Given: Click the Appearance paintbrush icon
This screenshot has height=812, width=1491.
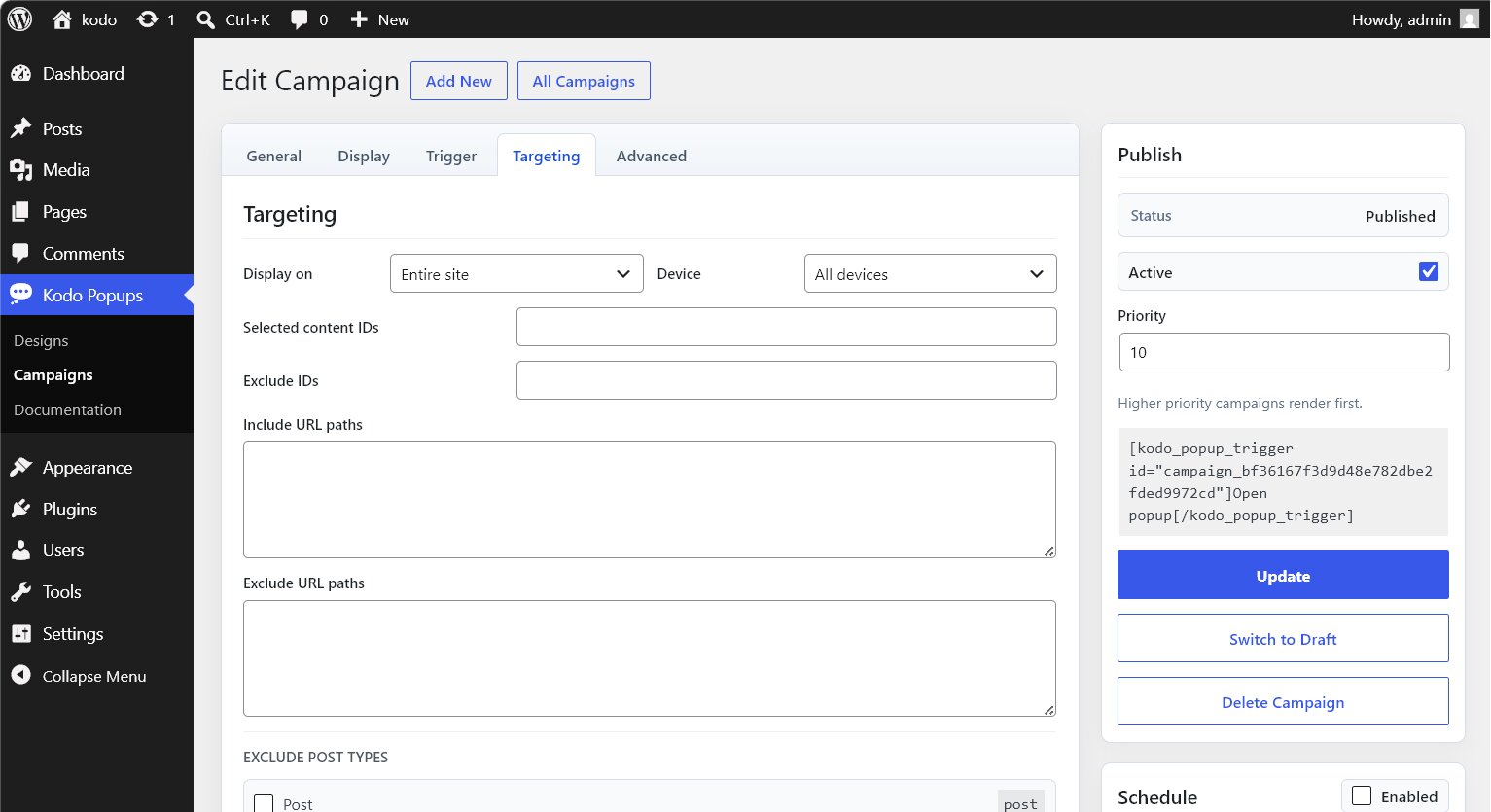Looking at the screenshot, I should pos(21,468).
